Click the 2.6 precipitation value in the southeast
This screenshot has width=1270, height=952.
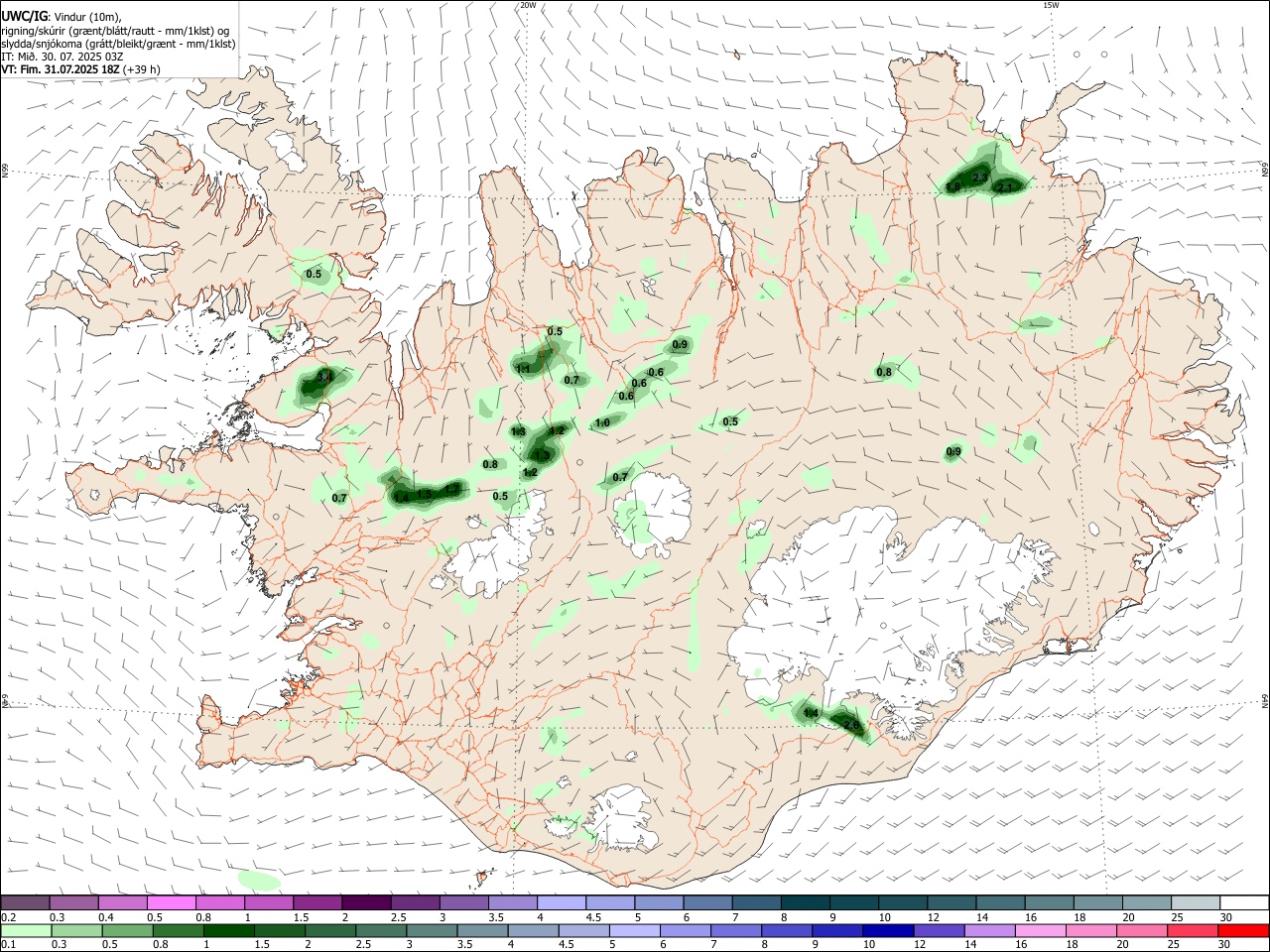[x=851, y=725]
